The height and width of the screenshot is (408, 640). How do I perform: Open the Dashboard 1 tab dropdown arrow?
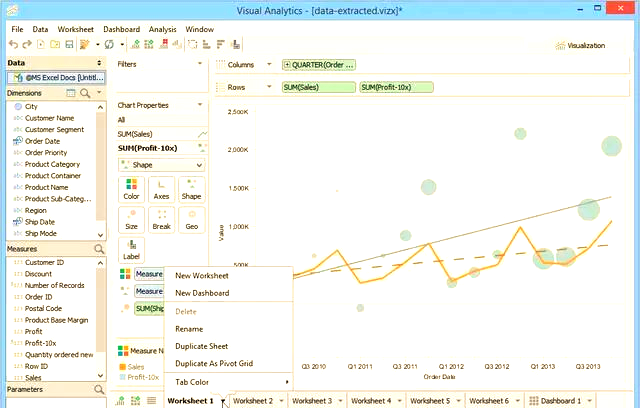589,401
